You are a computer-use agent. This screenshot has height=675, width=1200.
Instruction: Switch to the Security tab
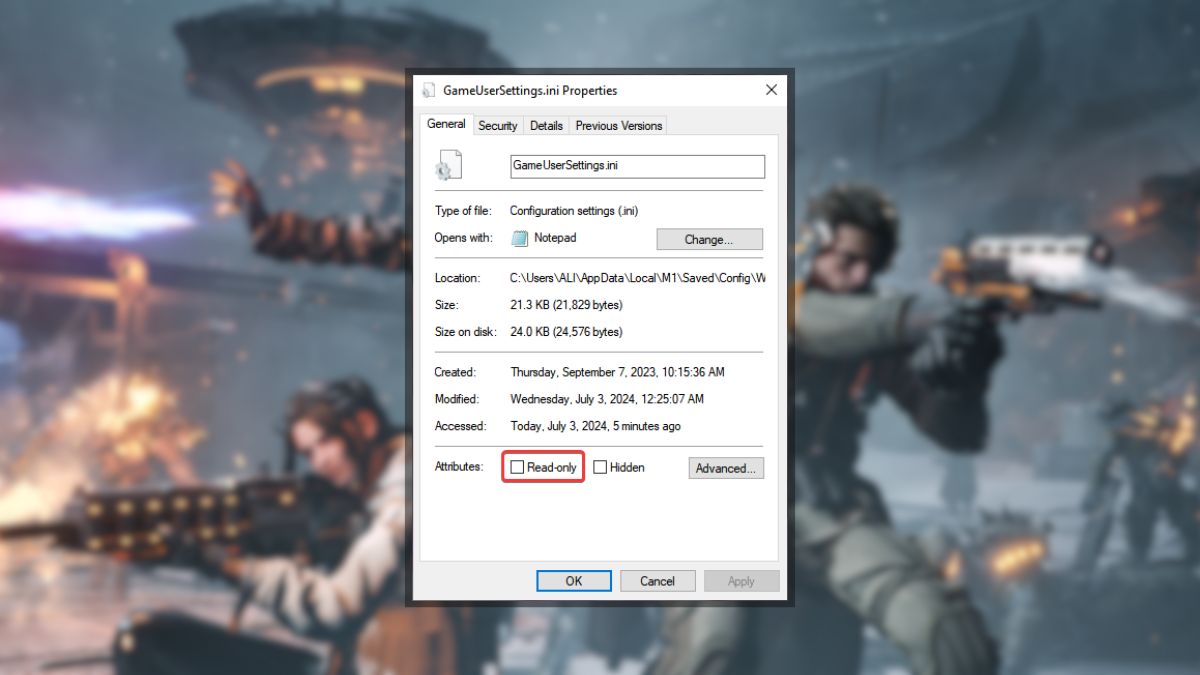tap(497, 125)
